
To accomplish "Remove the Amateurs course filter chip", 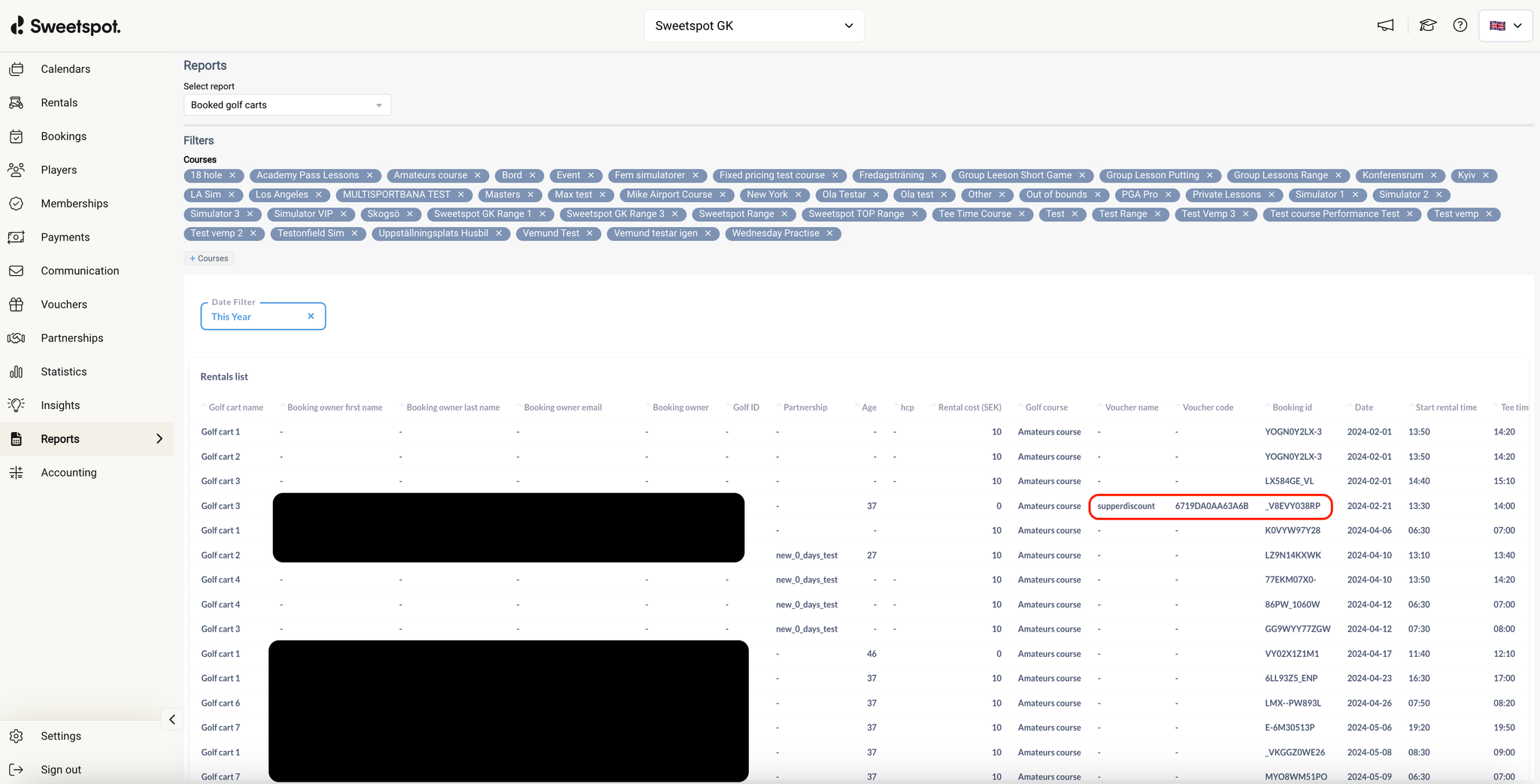I will pos(477,175).
